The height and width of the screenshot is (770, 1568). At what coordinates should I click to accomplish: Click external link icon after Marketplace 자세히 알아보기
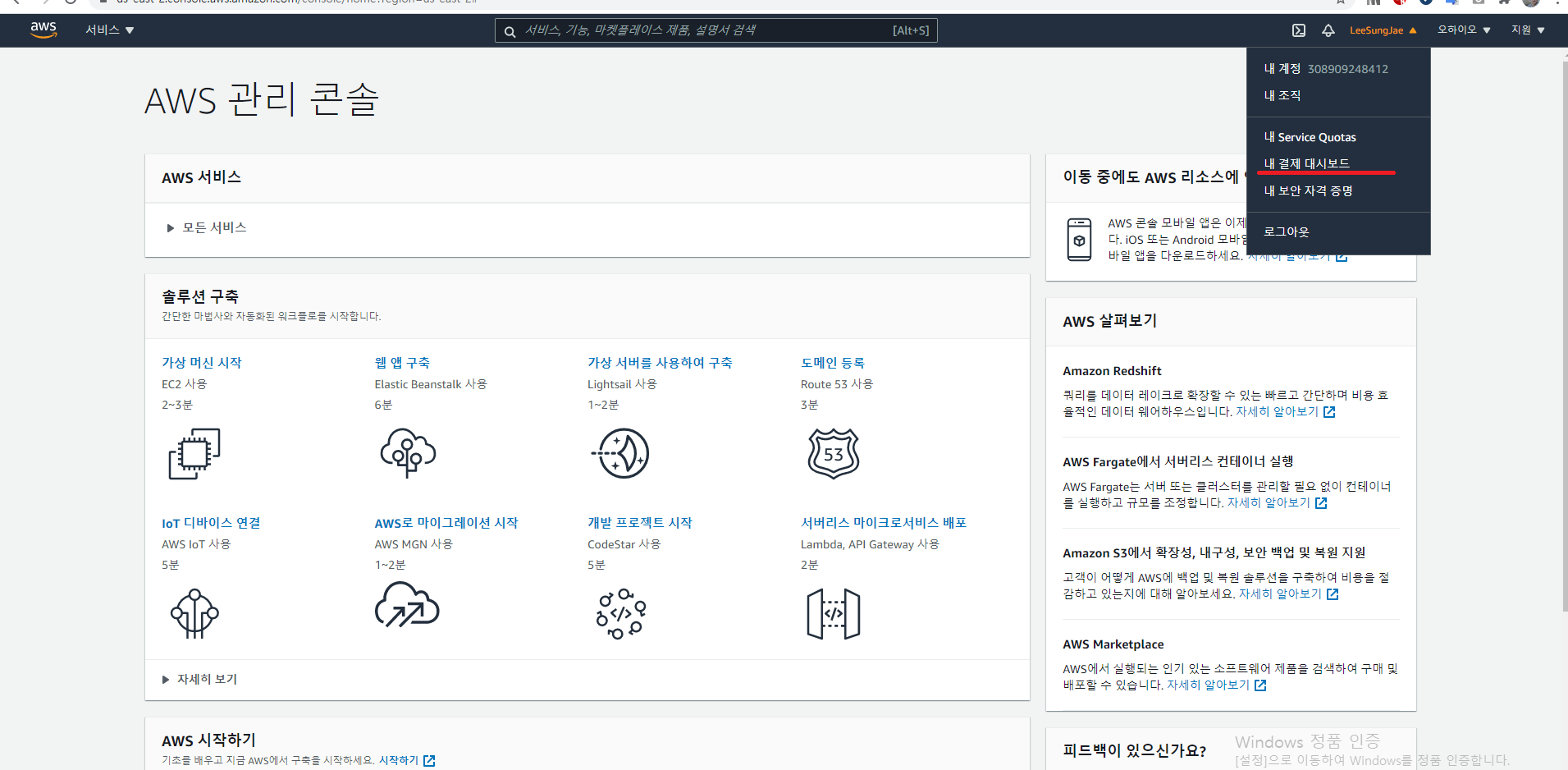pos(1260,685)
